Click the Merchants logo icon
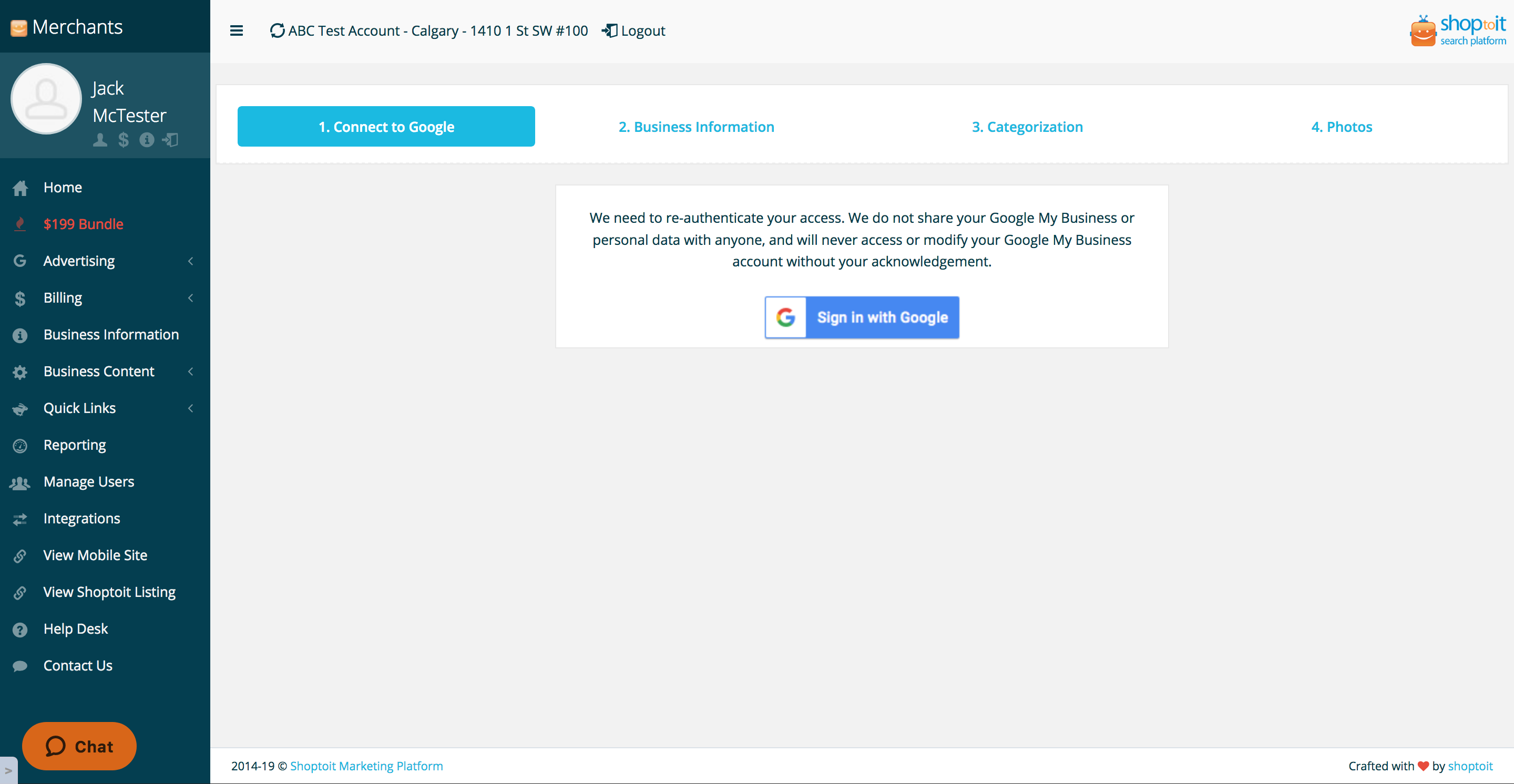The height and width of the screenshot is (784, 1514). [19, 28]
